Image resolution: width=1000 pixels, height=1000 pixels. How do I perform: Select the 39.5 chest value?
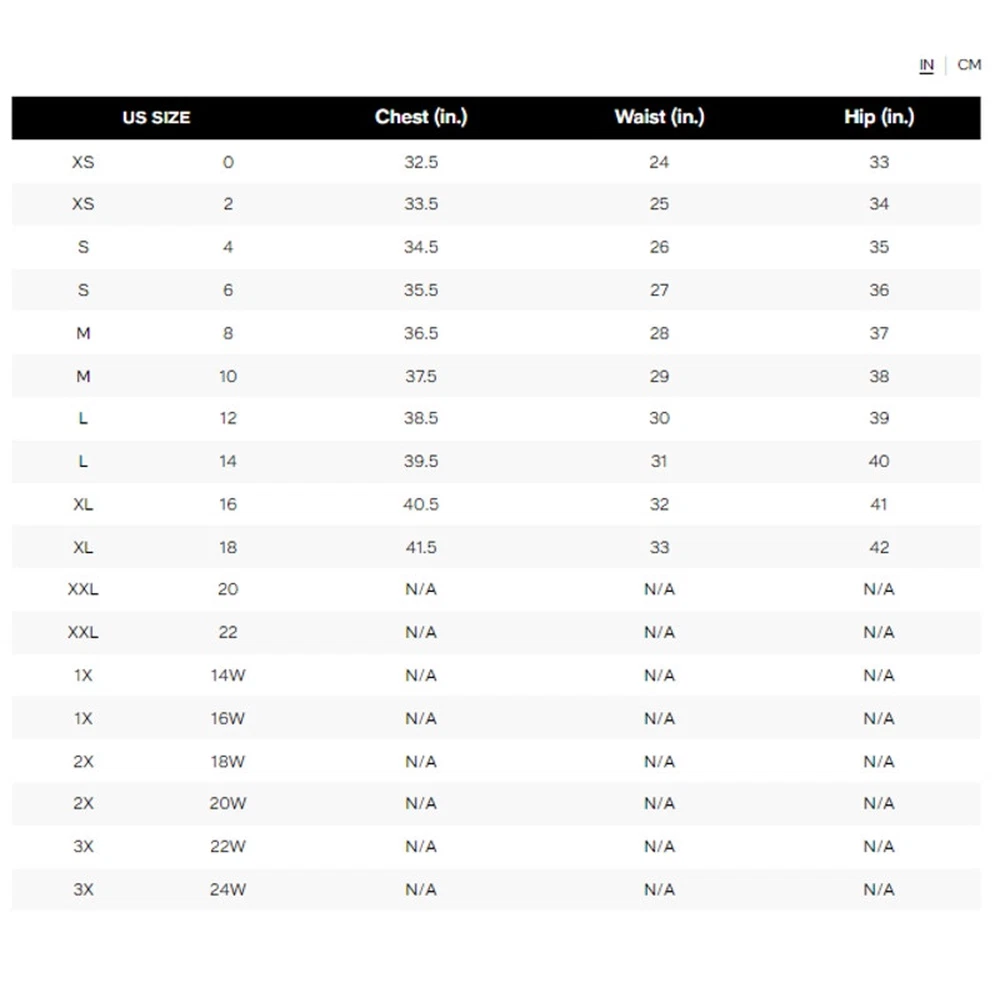click(x=421, y=461)
